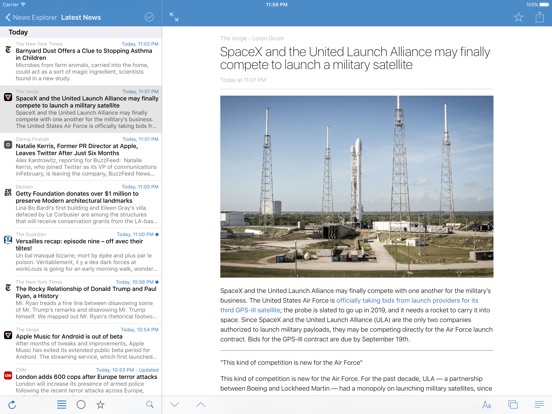Click the Today at 11:01 PM article date

click(243, 80)
